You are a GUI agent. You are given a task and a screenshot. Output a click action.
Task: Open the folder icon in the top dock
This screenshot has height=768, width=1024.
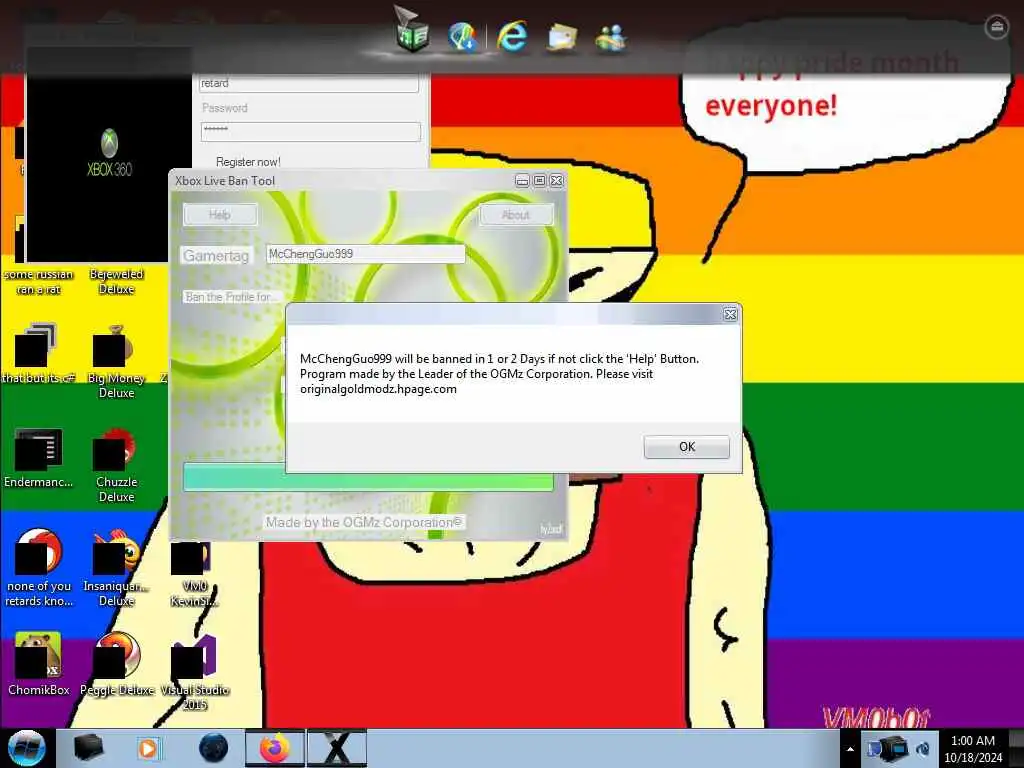click(x=562, y=37)
